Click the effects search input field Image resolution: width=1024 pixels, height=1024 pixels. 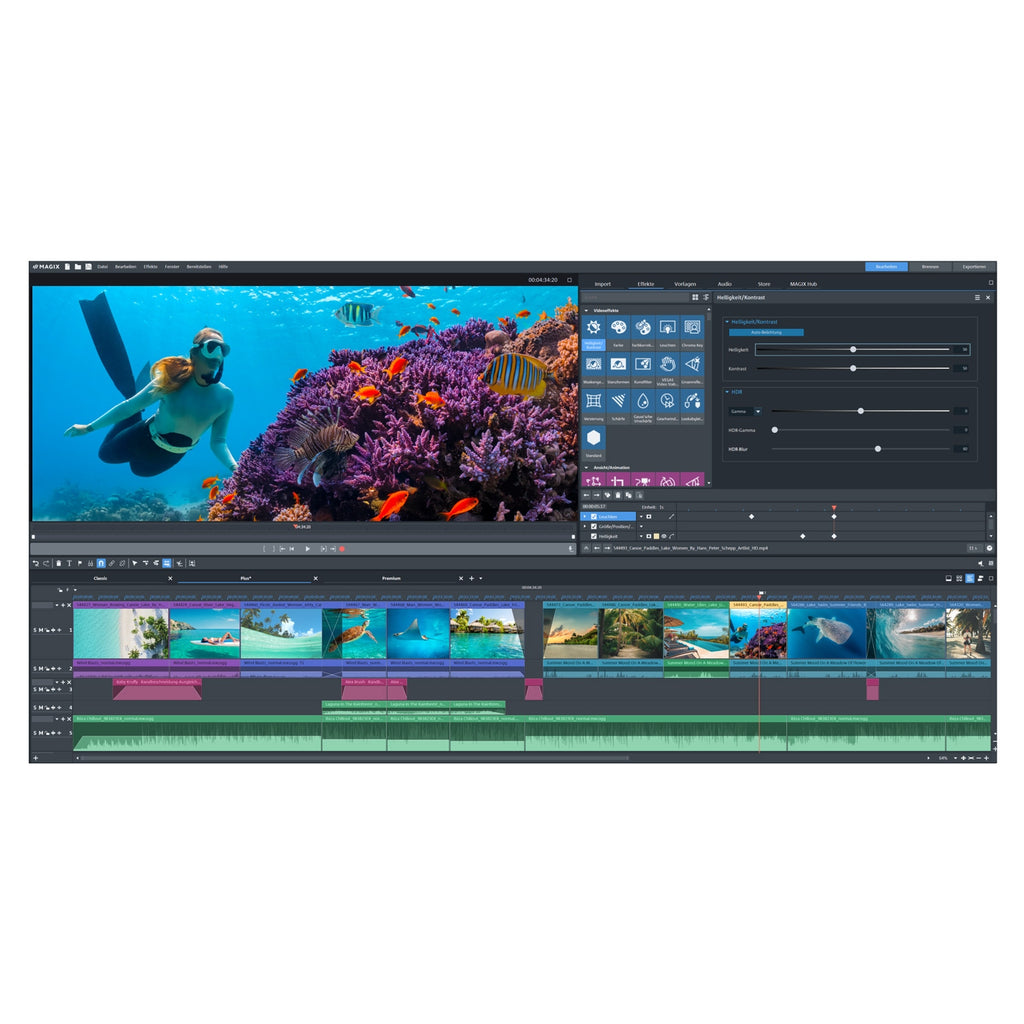(x=635, y=297)
